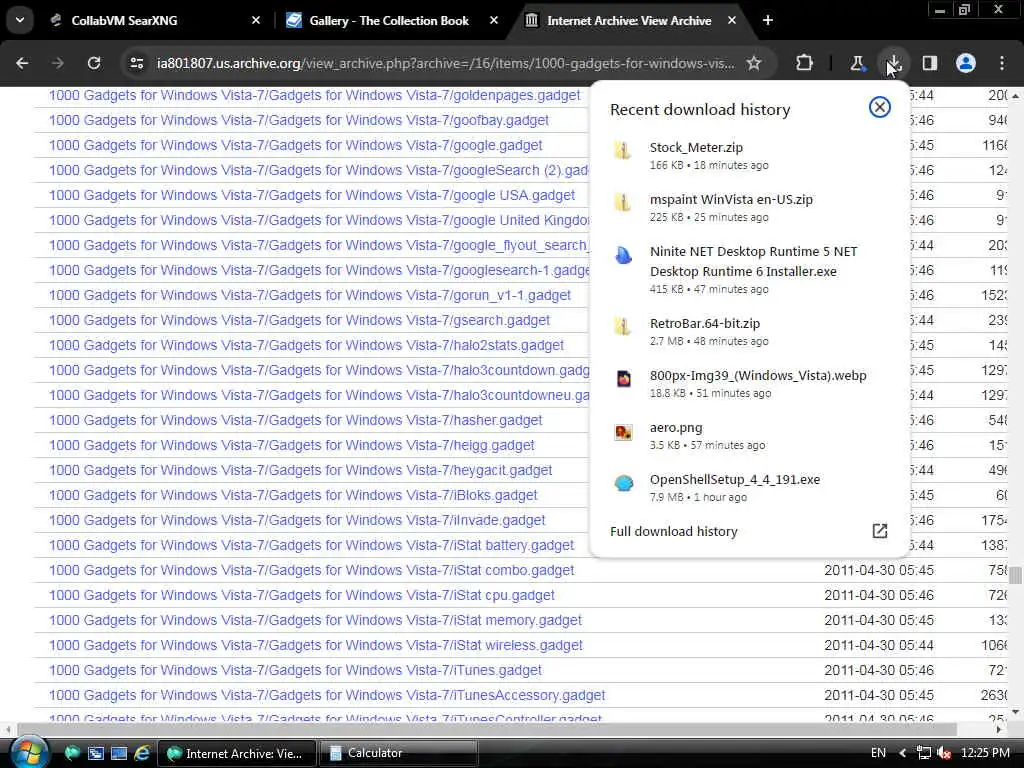This screenshot has width=1024, height=768.
Task: Open the Extensions puzzle icon
Action: point(805,63)
